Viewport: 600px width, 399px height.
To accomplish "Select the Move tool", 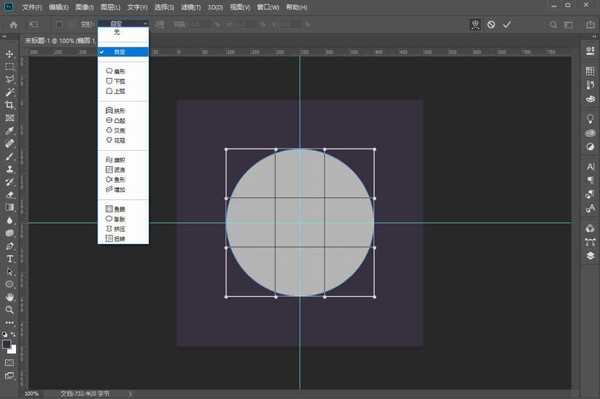I will pos(10,54).
